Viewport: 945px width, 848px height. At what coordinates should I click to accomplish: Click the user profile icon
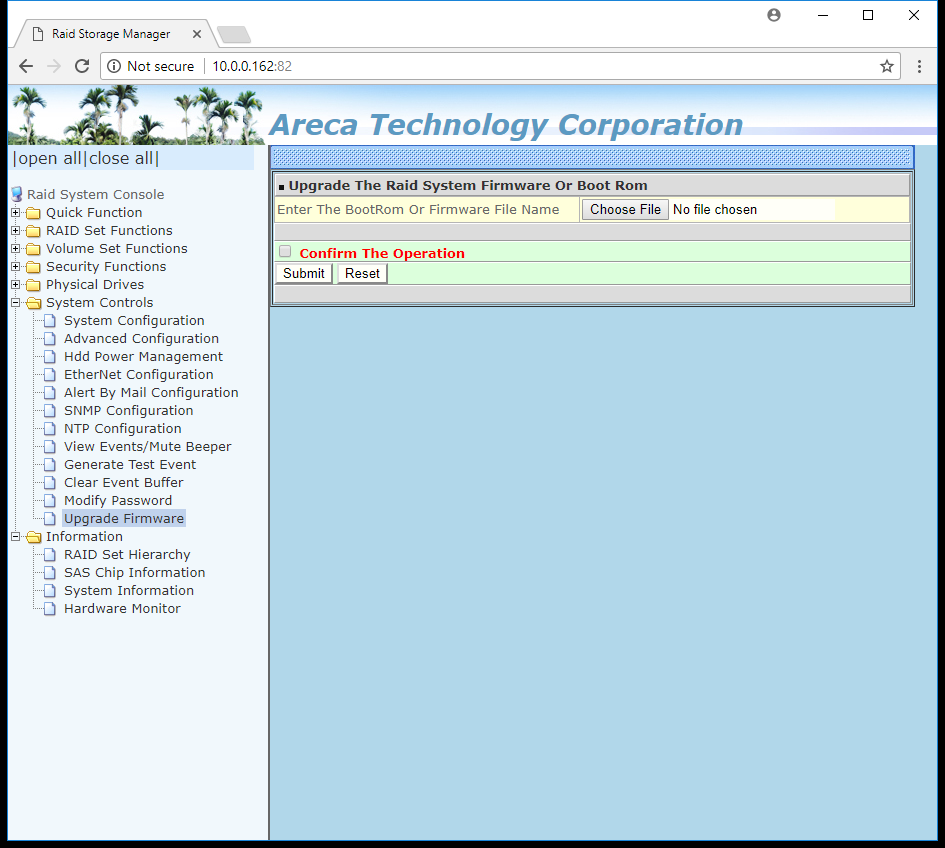click(774, 15)
